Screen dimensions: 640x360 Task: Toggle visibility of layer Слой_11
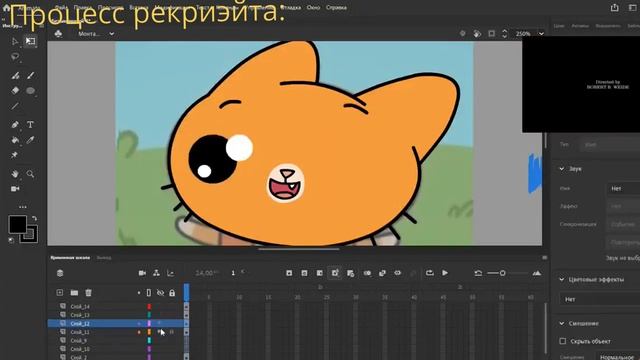tap(160, 332)
